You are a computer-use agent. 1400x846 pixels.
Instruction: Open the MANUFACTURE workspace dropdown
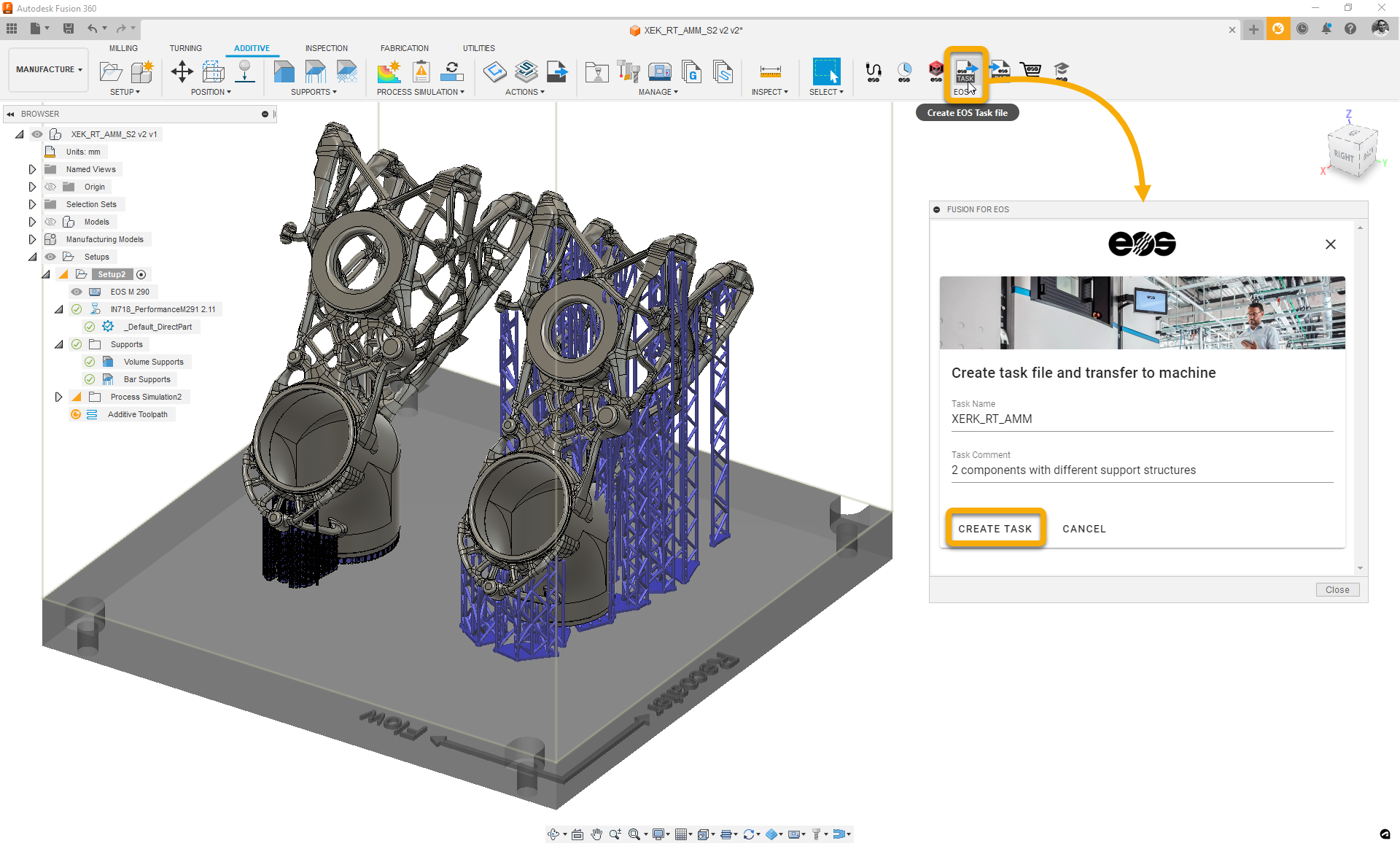[49, 69]
